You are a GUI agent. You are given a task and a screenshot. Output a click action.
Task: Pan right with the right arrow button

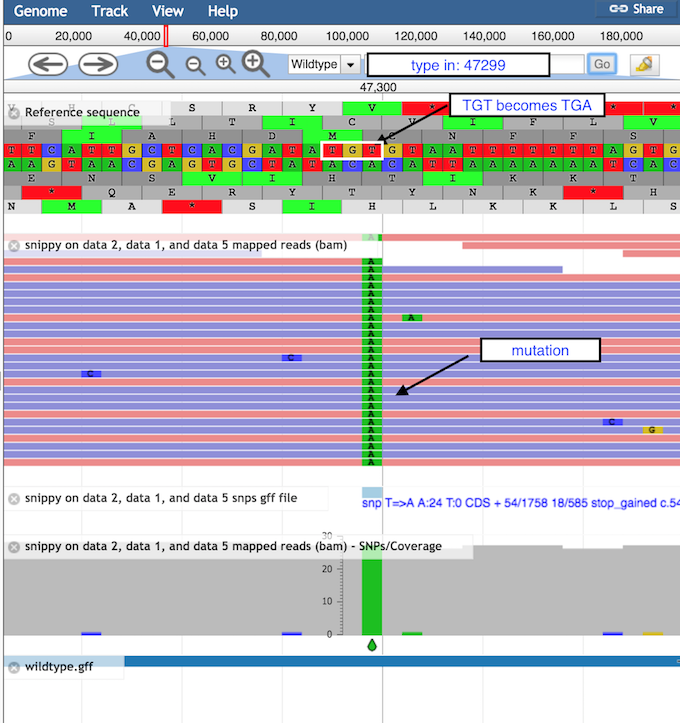tap(99, 64)
